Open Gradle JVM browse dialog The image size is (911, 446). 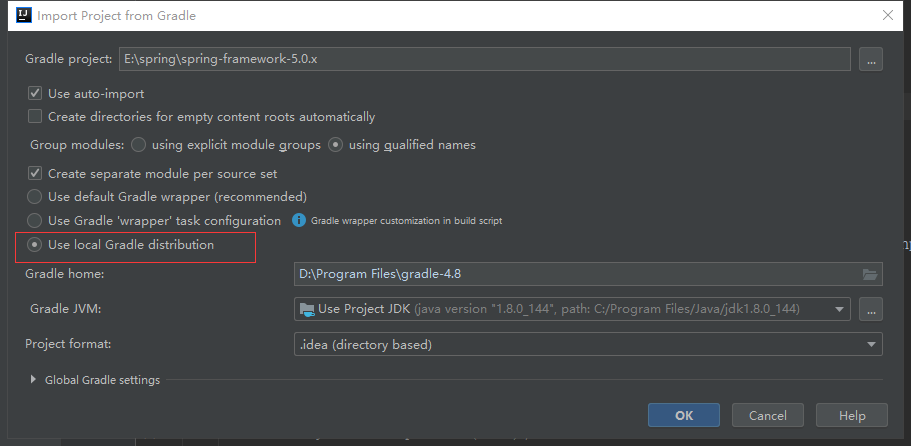tap(870, 308)
